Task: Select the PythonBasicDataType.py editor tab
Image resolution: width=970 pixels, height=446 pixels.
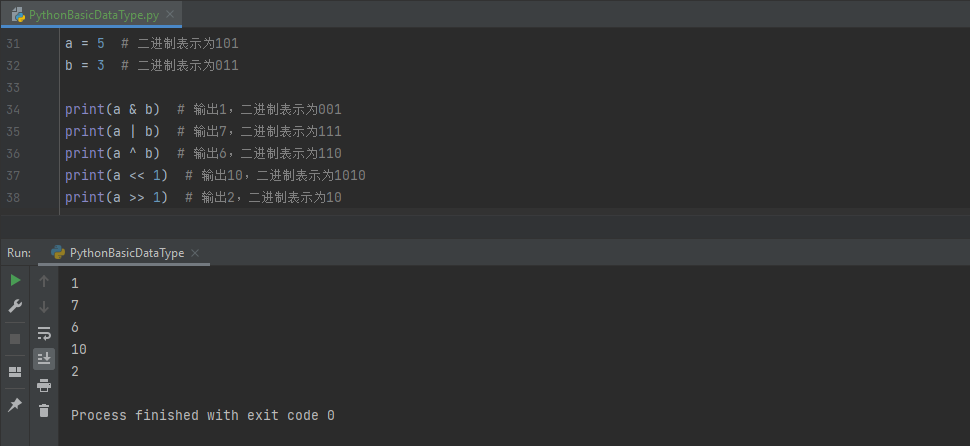Action: (x=83, y=15)
